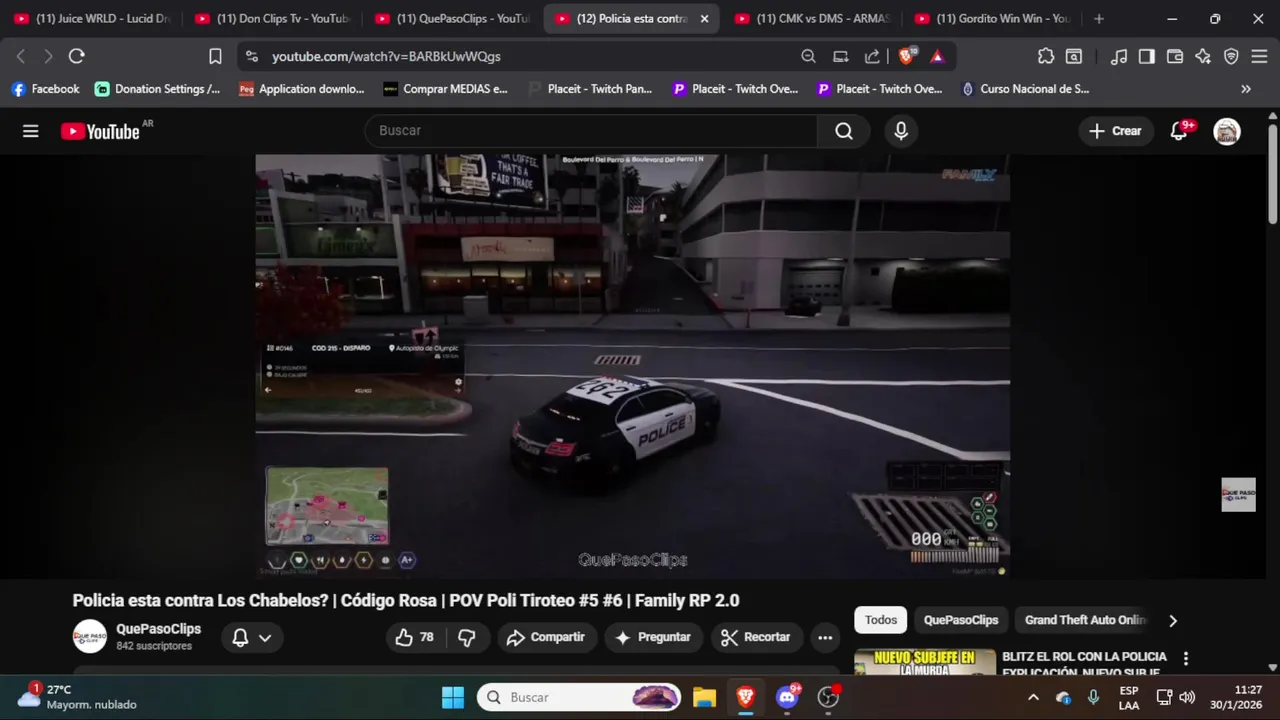
Task: Open the zoom magnifier icon in address bar
Action: [x=808, y=57]
